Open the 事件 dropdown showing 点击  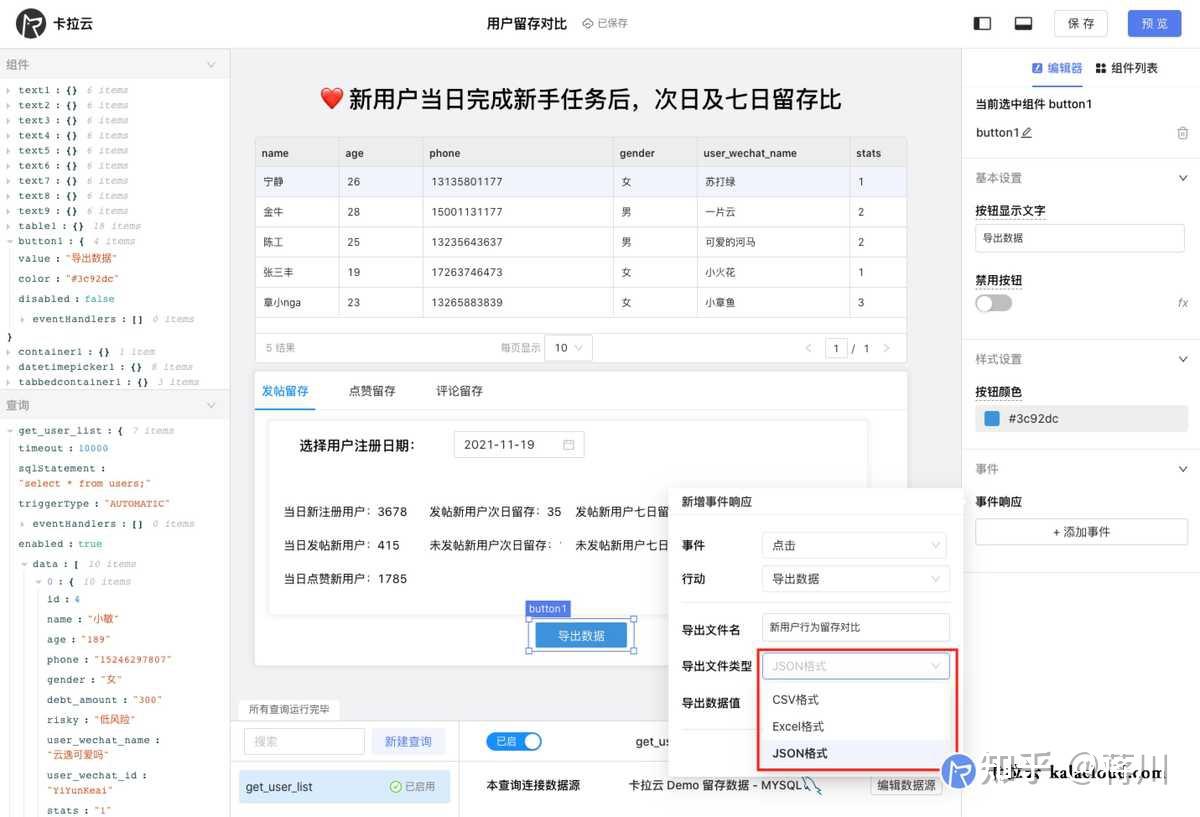[855, 545]
